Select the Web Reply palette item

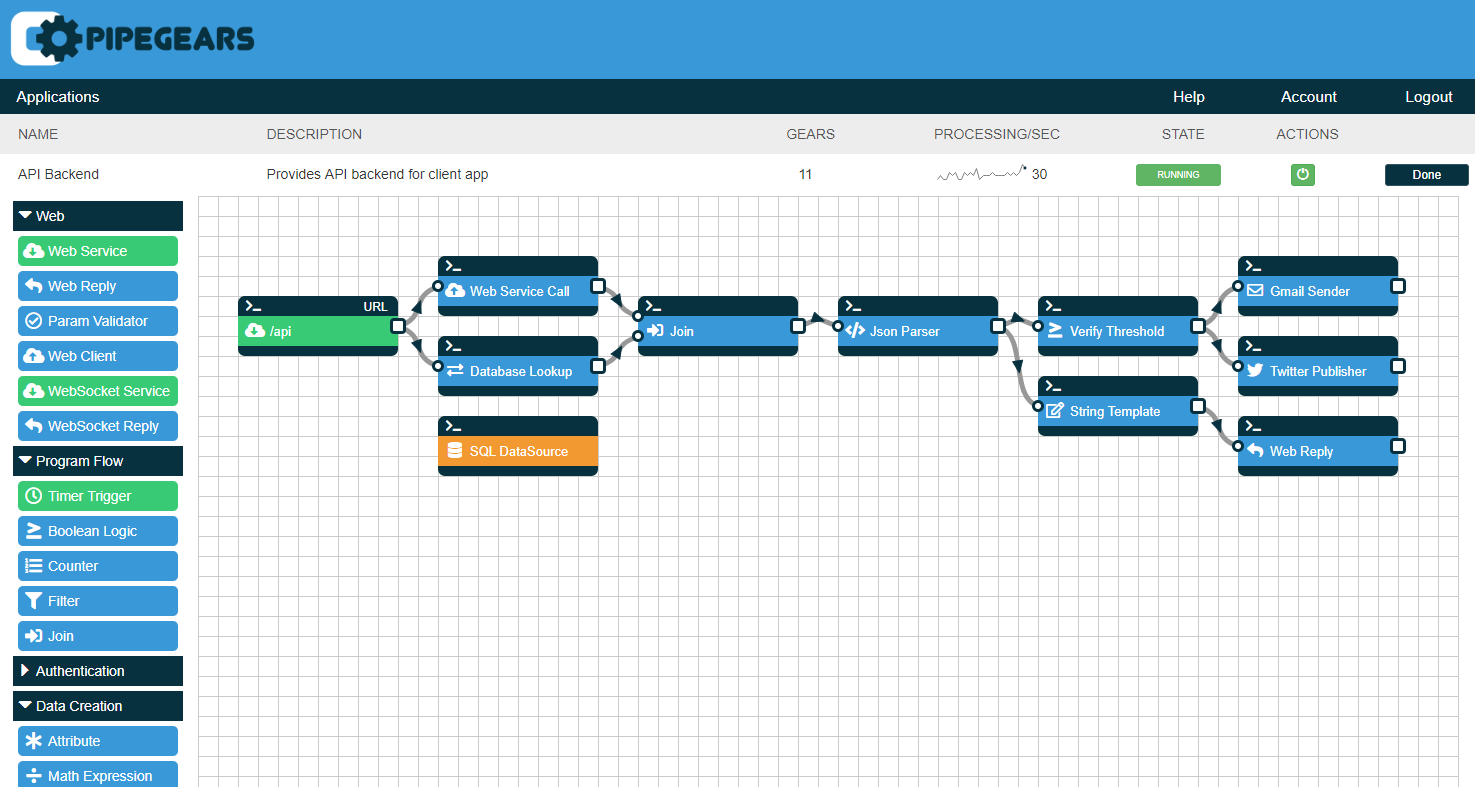98,286
